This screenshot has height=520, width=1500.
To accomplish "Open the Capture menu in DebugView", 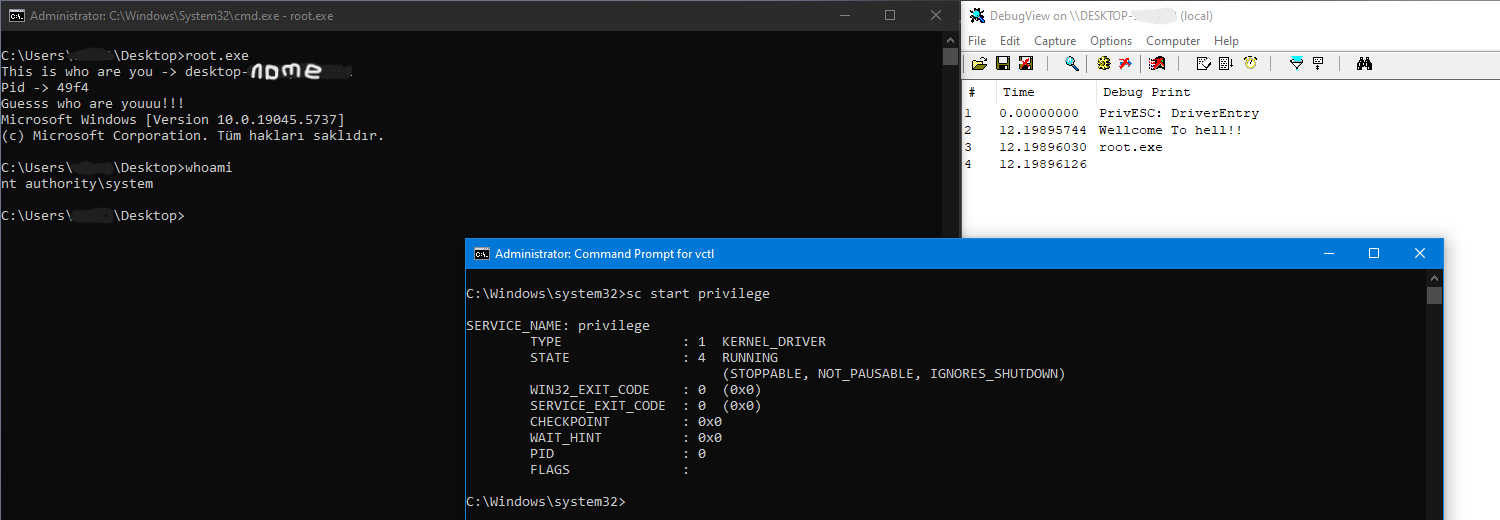I will (x=1055, y=41).
